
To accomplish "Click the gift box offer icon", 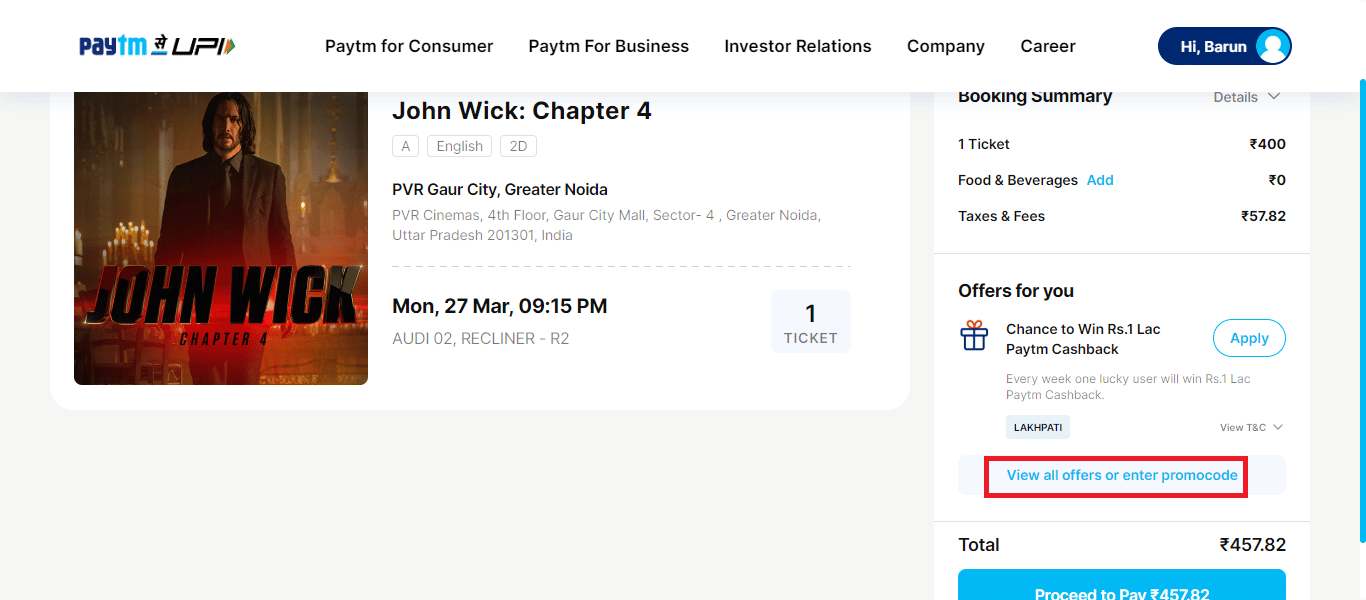I will pyautogui.click(x=974, y=337).
